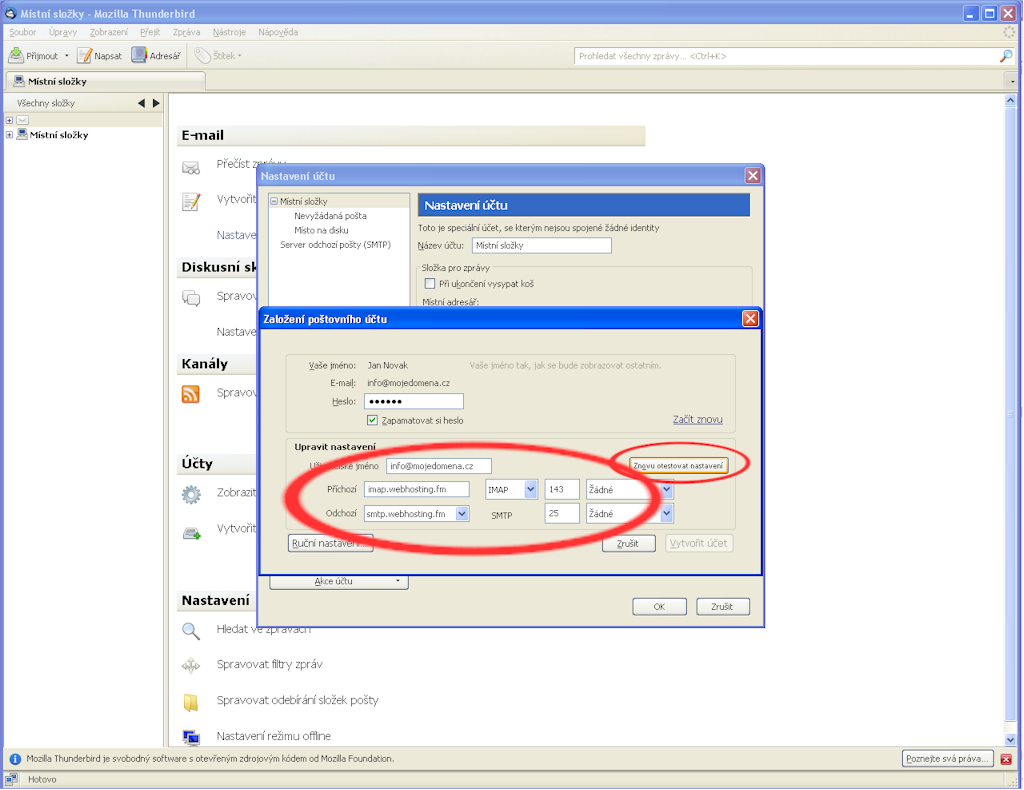Viewport: 1024px width, 790px height.
Task: Open Spravovat filtry zpráv link
Action: 270,664
